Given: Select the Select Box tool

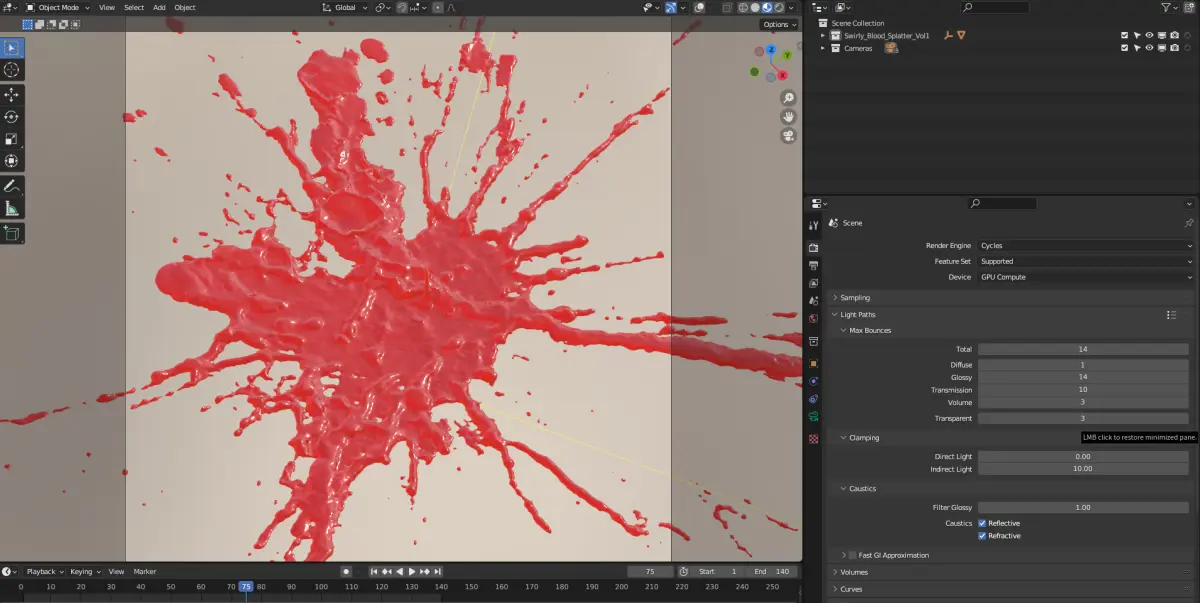Looking at the screenshot, I should pyautogui.click(x=12, y=48).
